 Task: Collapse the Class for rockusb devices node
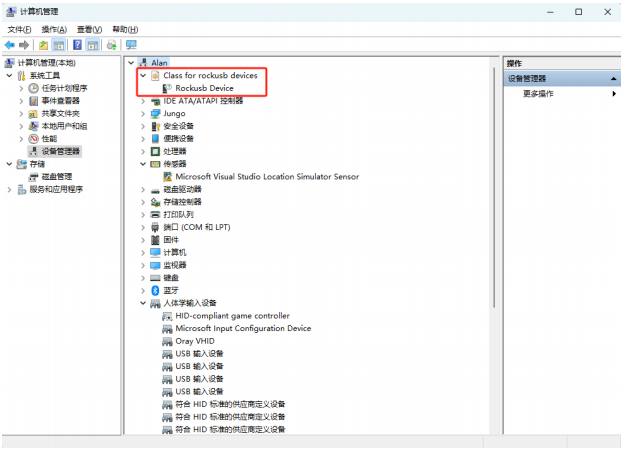[x=143, y=75]
